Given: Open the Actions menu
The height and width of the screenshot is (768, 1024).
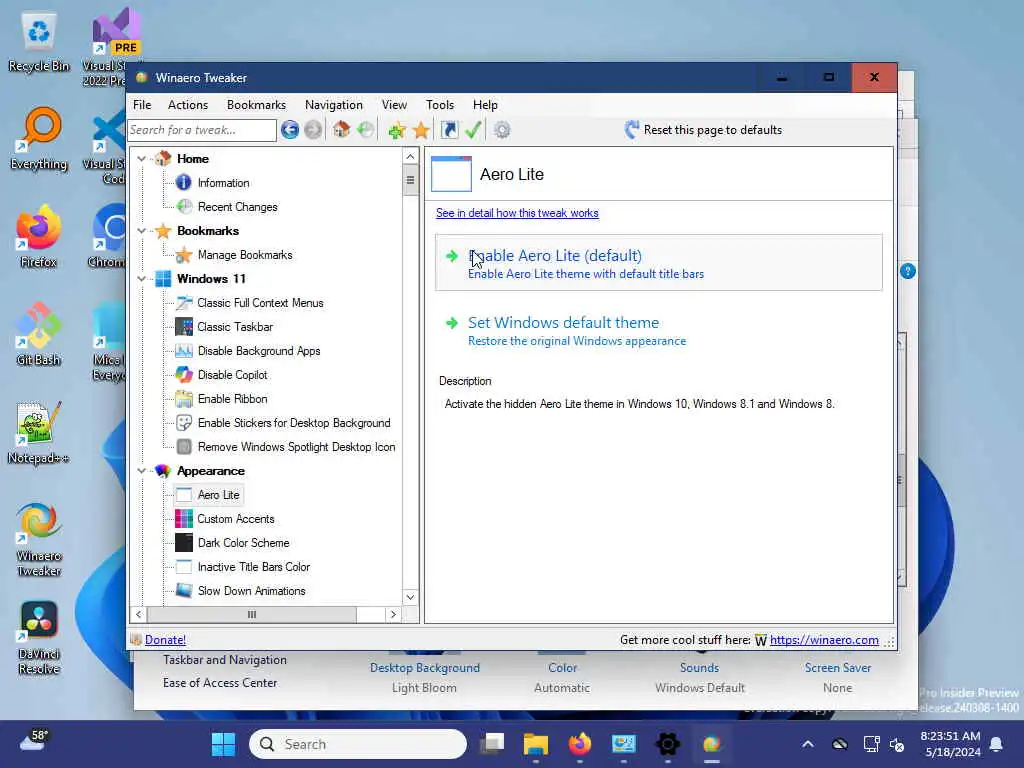Looking at the screenshot, I should (187, 104).
